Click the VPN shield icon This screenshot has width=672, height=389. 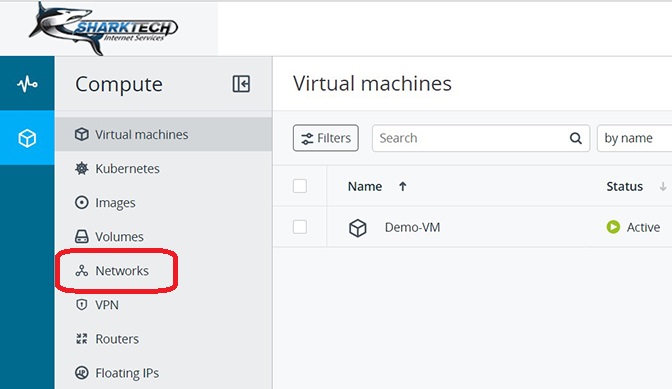pyautogui.click(x=81, y=305)
